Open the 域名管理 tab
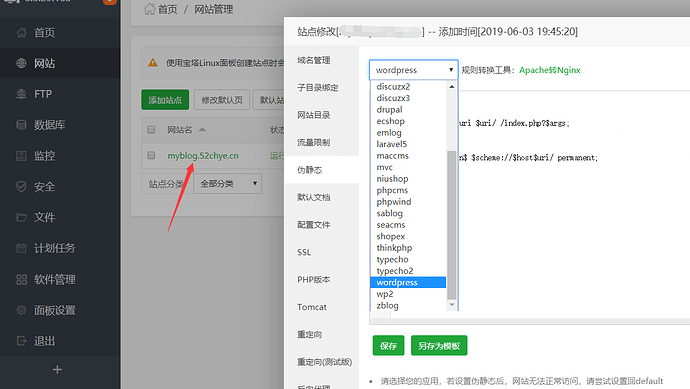The height and width of the screenshot is (389, 690). click(x=313, y=60)
